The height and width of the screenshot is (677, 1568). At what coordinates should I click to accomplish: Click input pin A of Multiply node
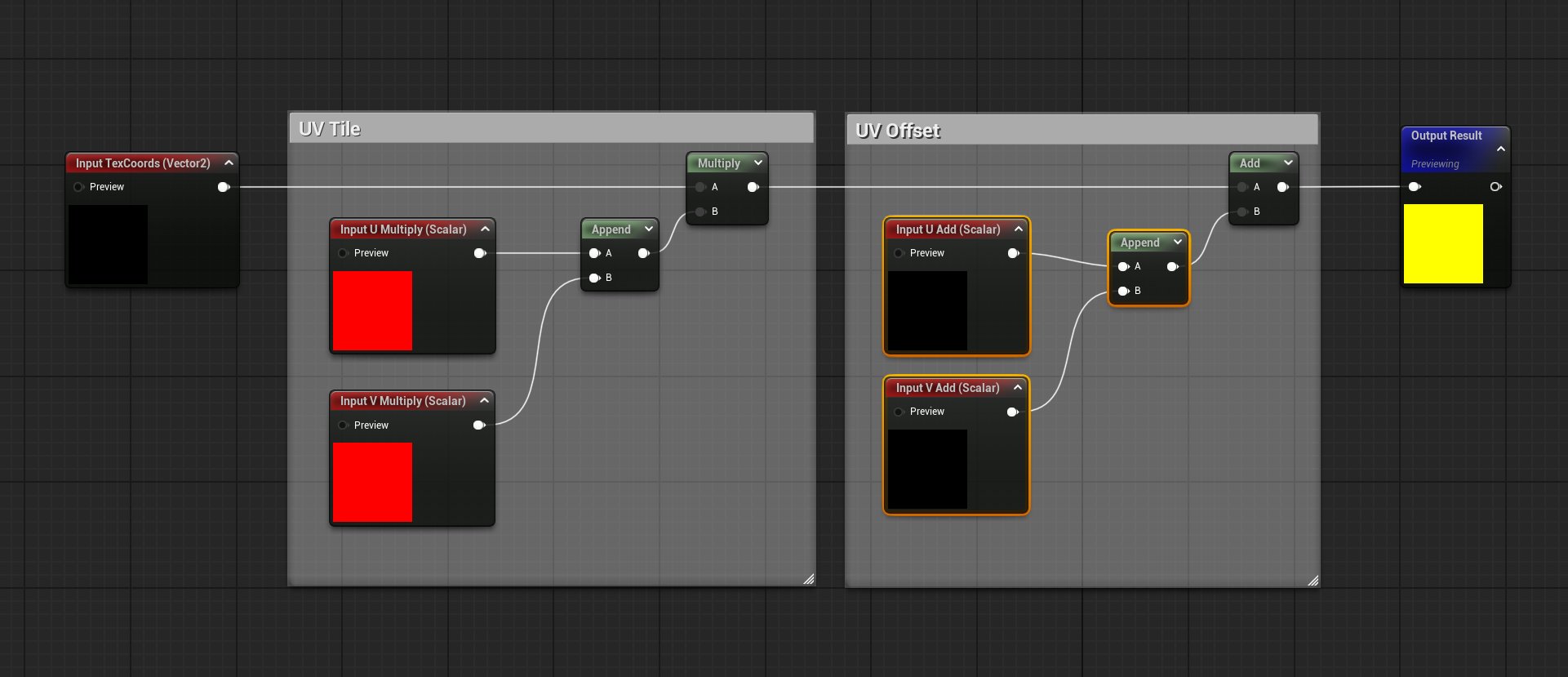700,187
